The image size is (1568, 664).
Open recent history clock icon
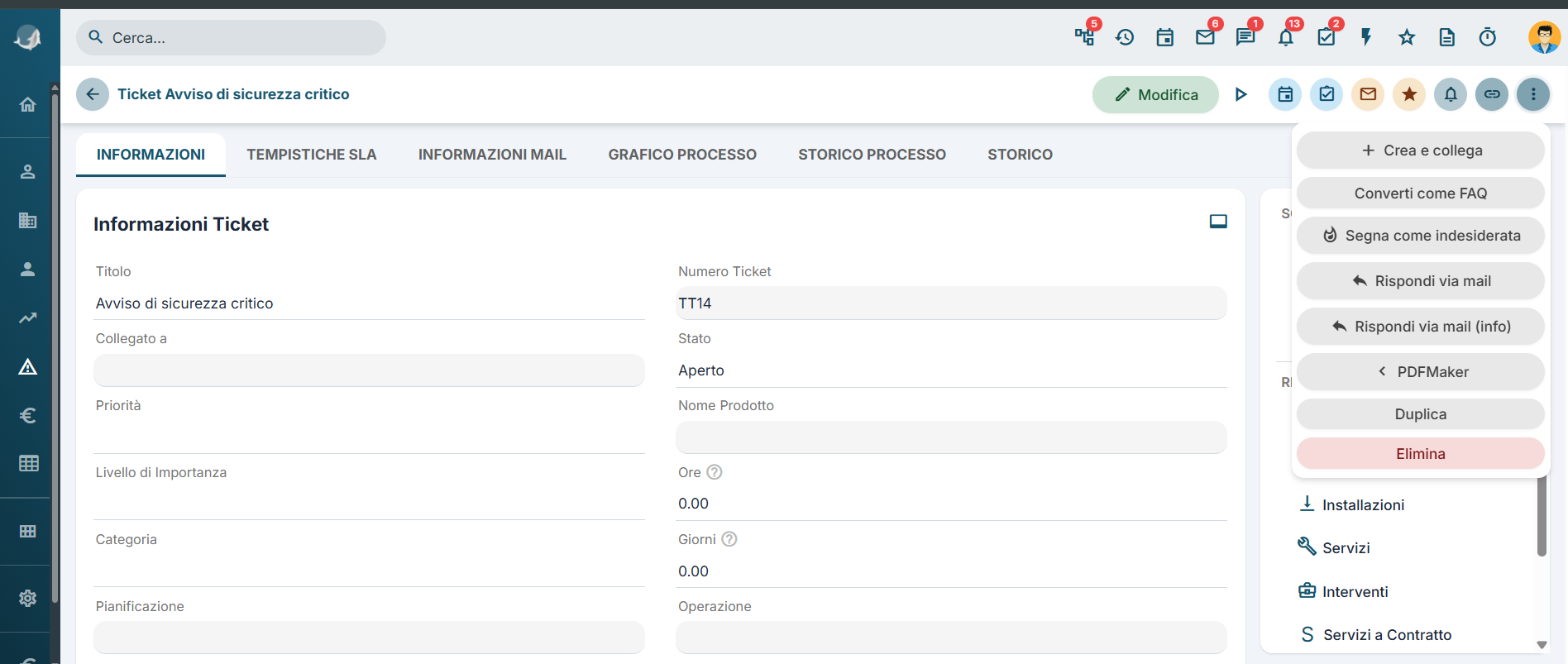pyautogui.click(x=1125, y=37)
